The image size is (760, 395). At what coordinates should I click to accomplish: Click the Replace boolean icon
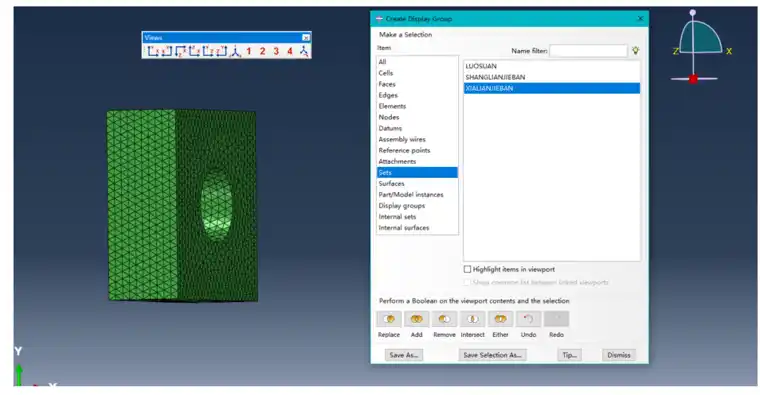(x=389, y=319)
